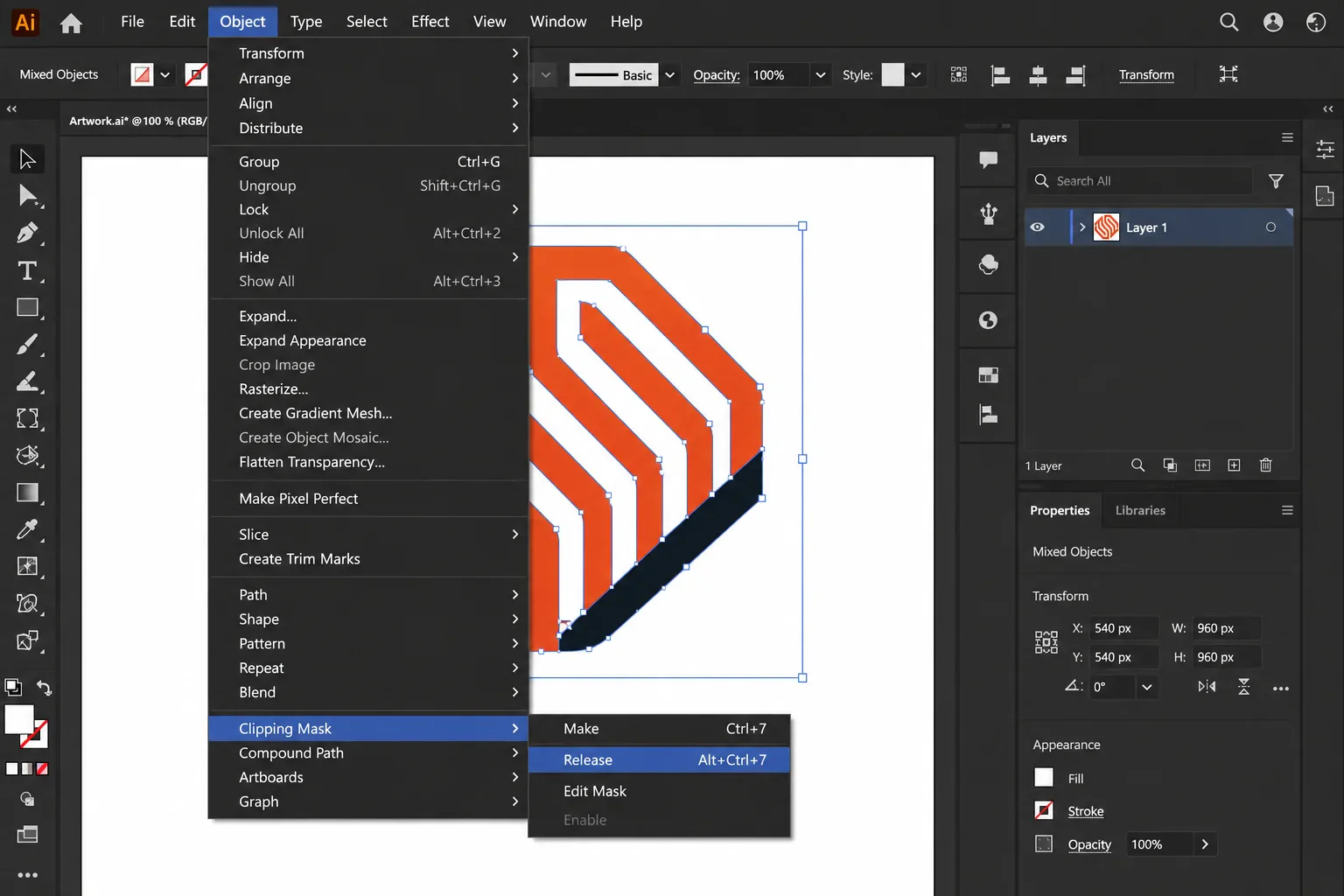Click the Stroke swatch in Appearance
Viewport: 1344px width, 896px height.
pyautogui.click(x=1044, y=810)
